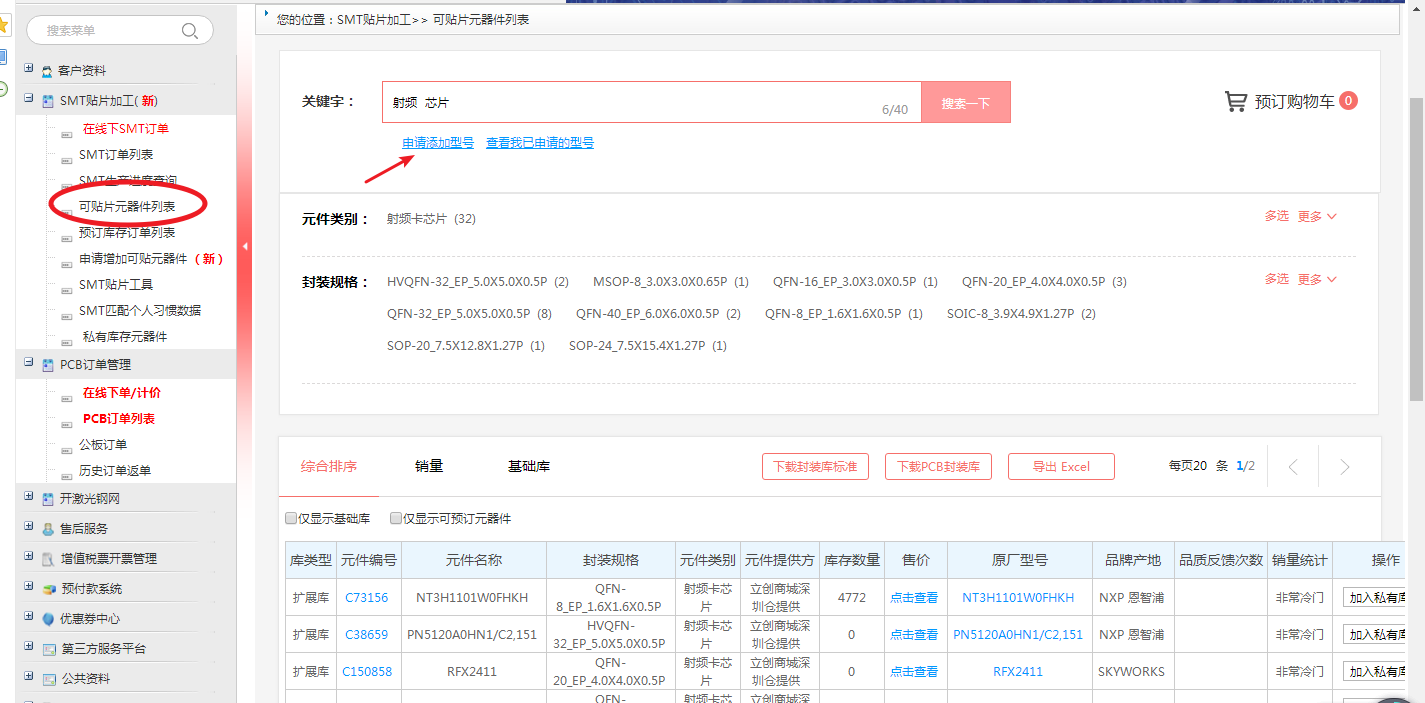The width and height of the screenshot is (1425, 703).
Task: Click the 关键字 keyword input field
Action: (x=630, y=102)
